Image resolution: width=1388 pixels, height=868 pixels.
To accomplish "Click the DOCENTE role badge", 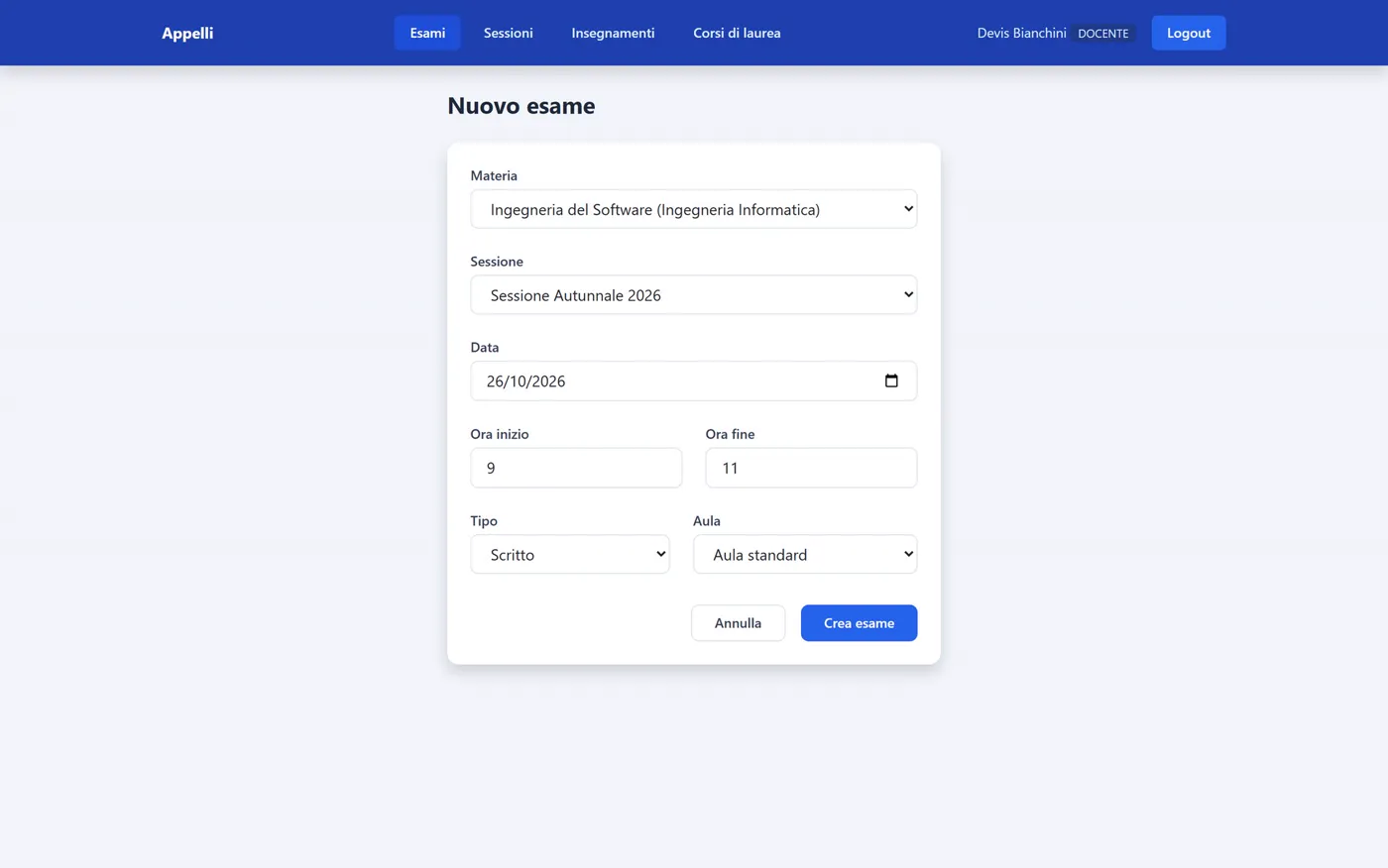I will point(1103,34).
